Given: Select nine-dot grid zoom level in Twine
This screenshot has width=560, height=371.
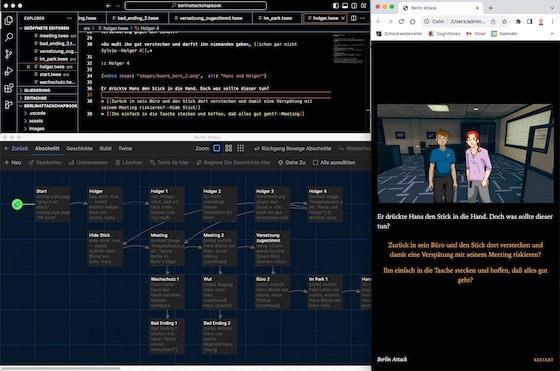Looking at the screenshot, I should click(241, 149).
